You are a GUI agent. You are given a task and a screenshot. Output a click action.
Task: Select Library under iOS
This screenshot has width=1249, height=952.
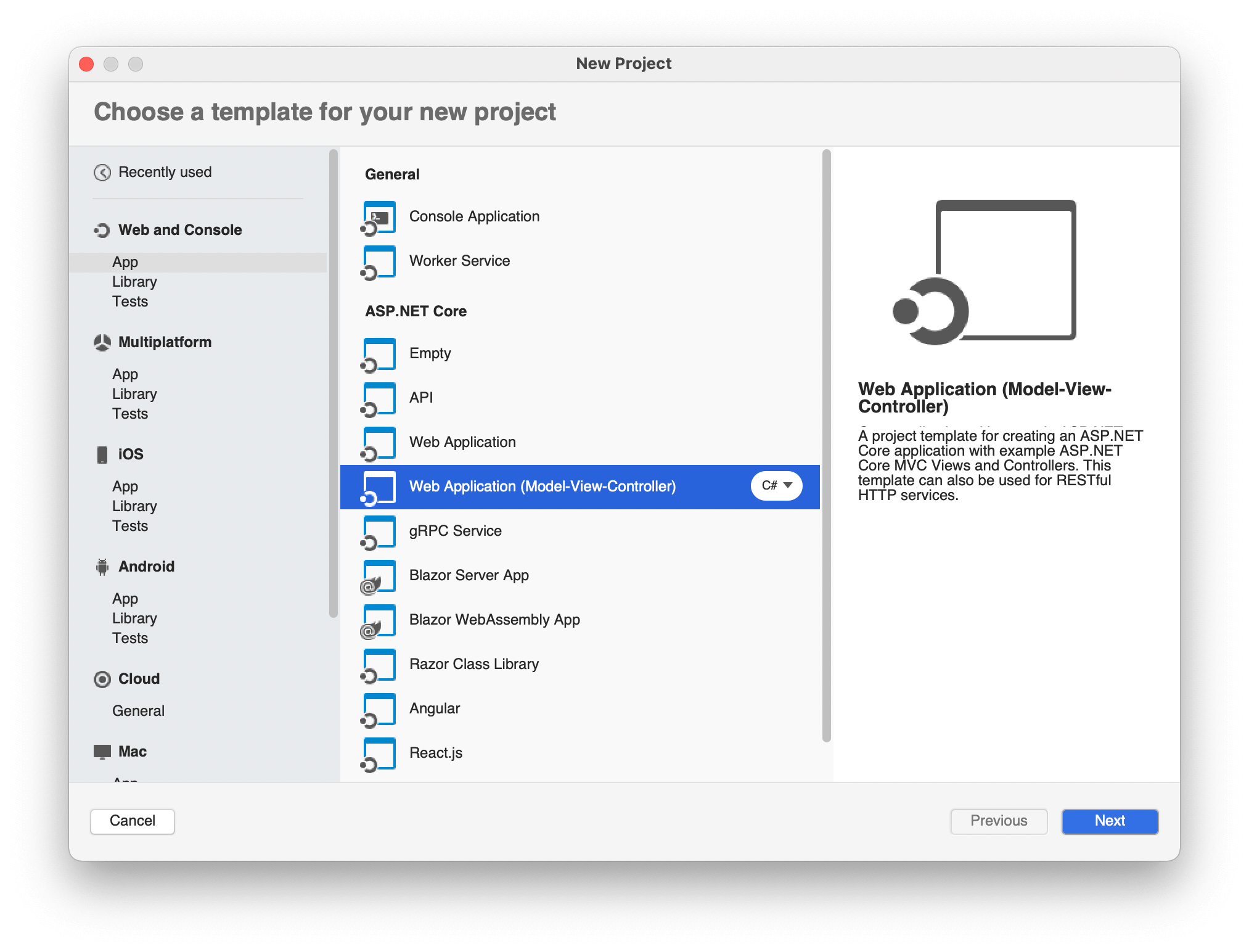tap(134, 506)
